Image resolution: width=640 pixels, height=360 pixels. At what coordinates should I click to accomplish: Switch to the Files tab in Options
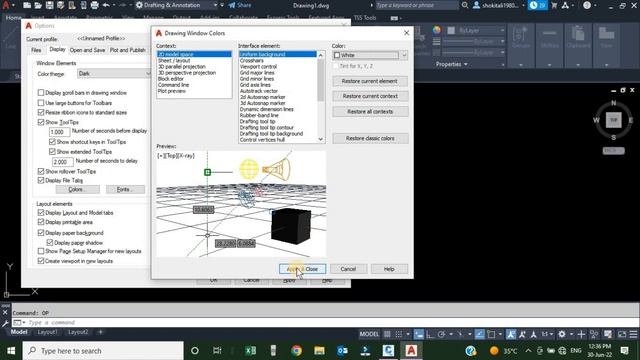tap(36, 50)
